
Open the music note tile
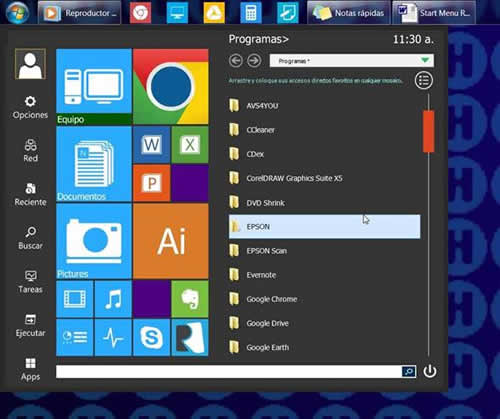coord(113,299)
